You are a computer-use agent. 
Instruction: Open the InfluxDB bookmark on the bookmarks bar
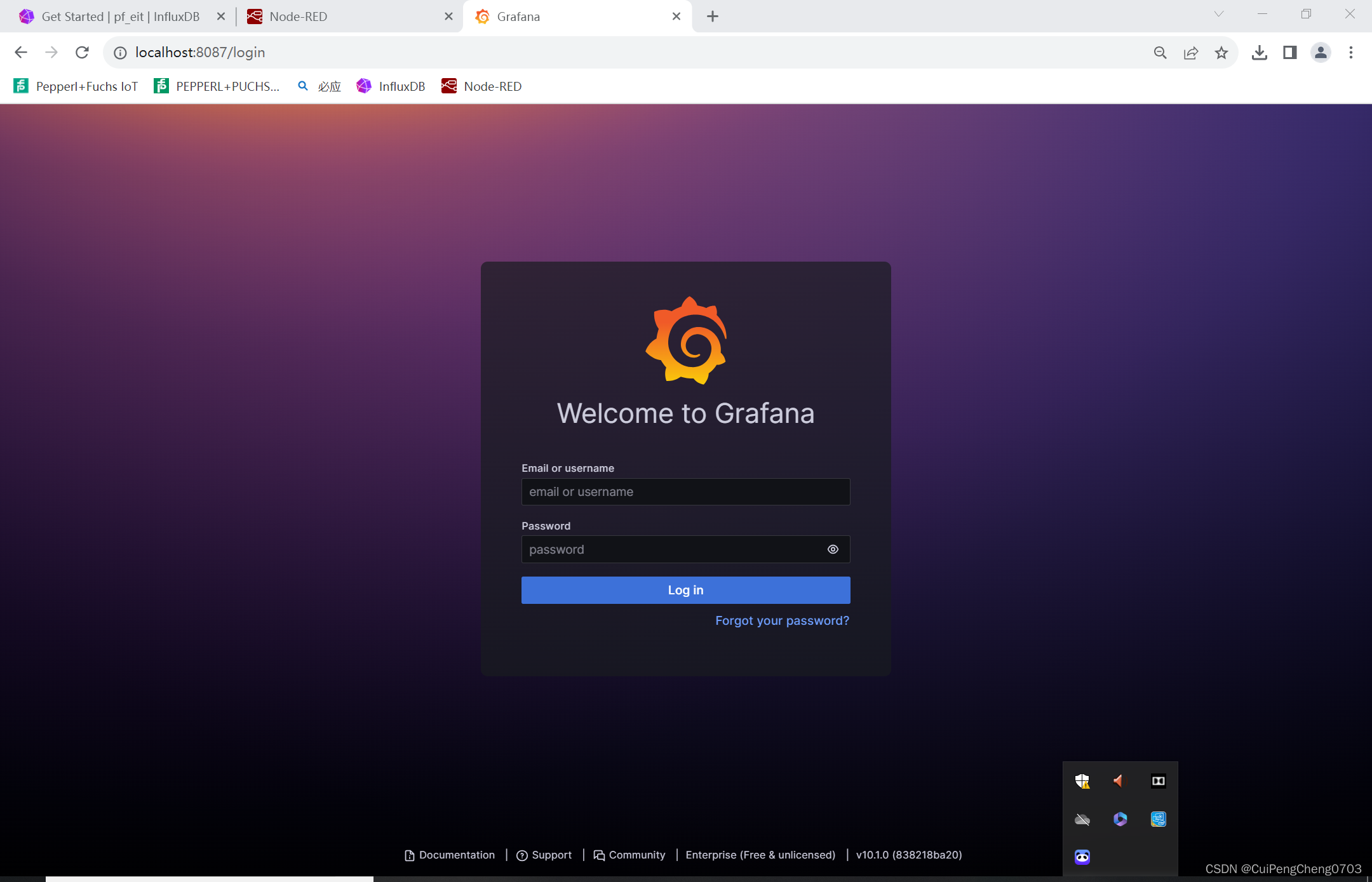tap(390, 86)
